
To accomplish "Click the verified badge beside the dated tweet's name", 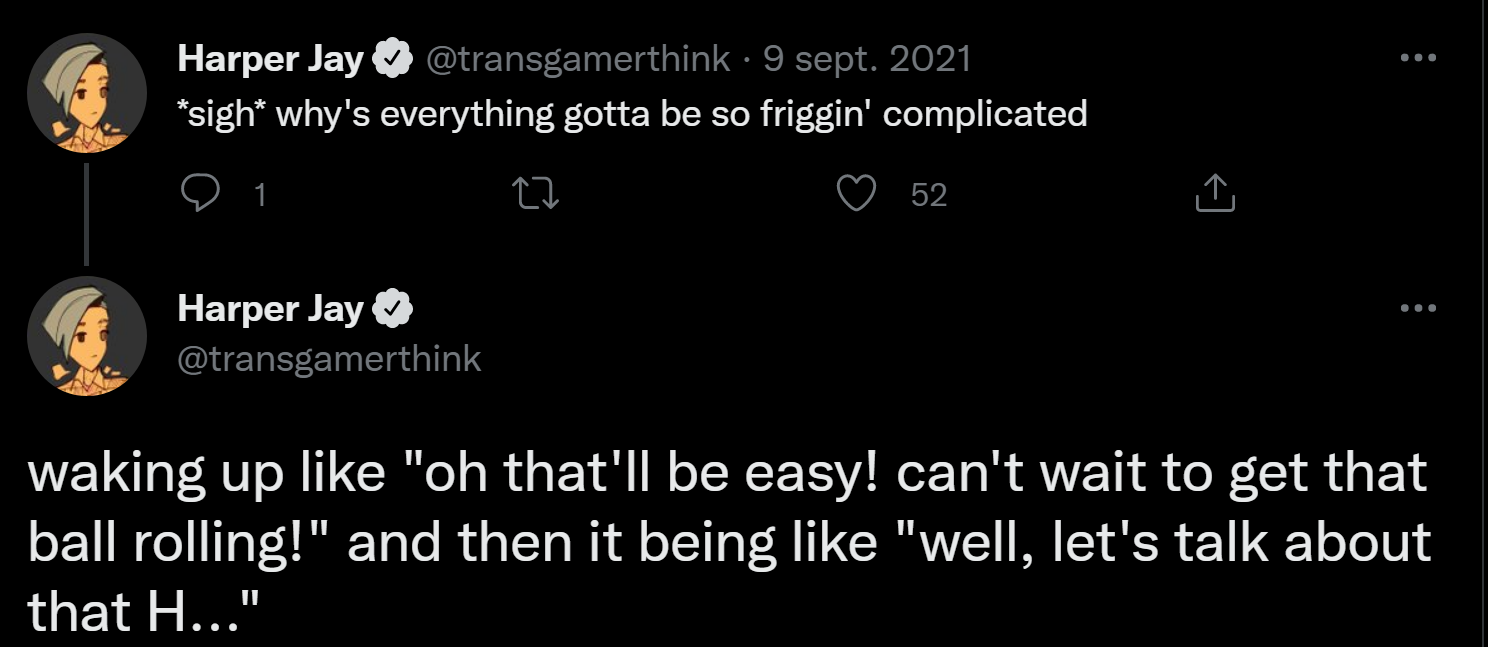I will point(392,61).
